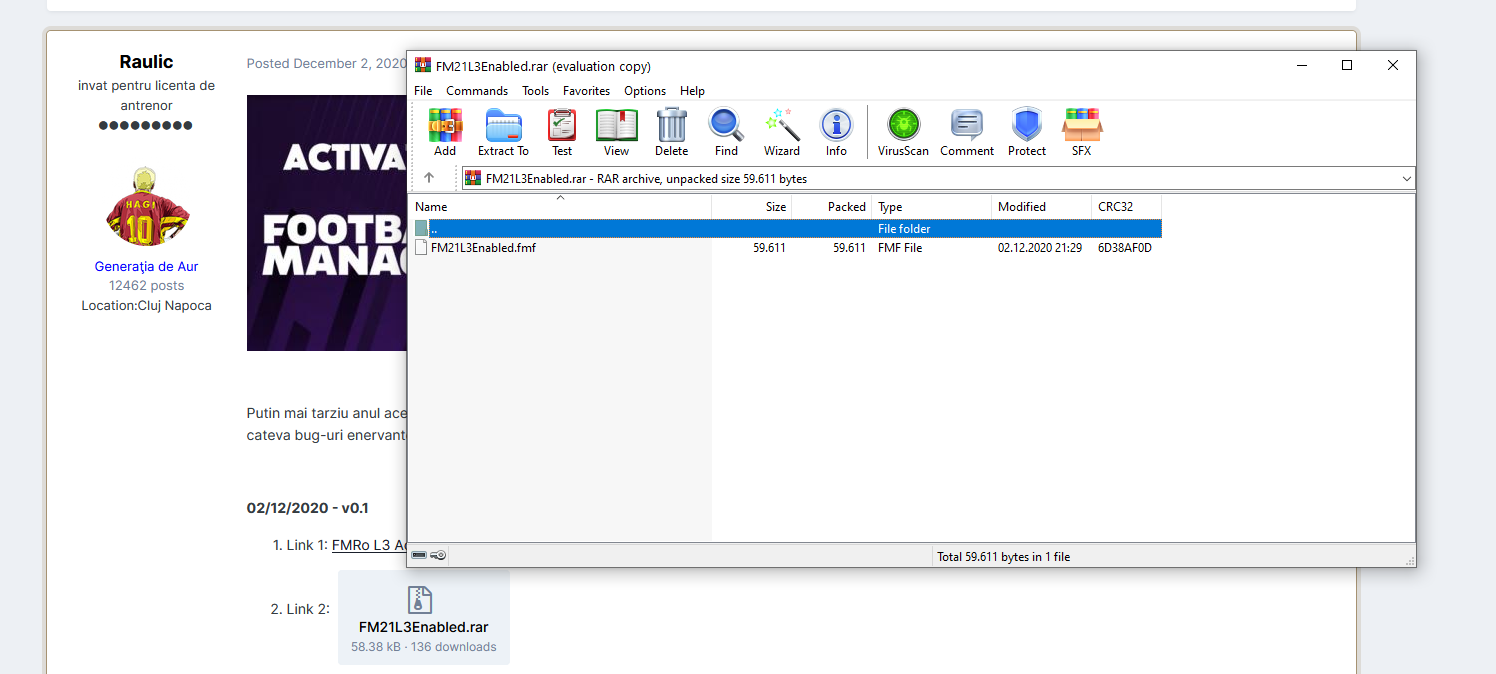Image resolution: width=1496 pixels, height=674 pixels.
Task: Open the Help menu
Action: point(693,91)
